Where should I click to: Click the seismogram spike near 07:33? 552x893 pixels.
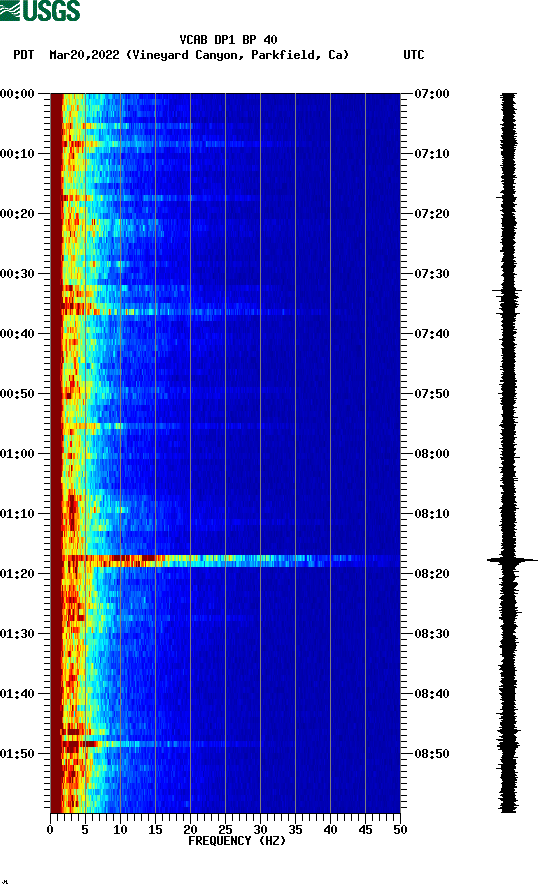(x=507, y=291)
